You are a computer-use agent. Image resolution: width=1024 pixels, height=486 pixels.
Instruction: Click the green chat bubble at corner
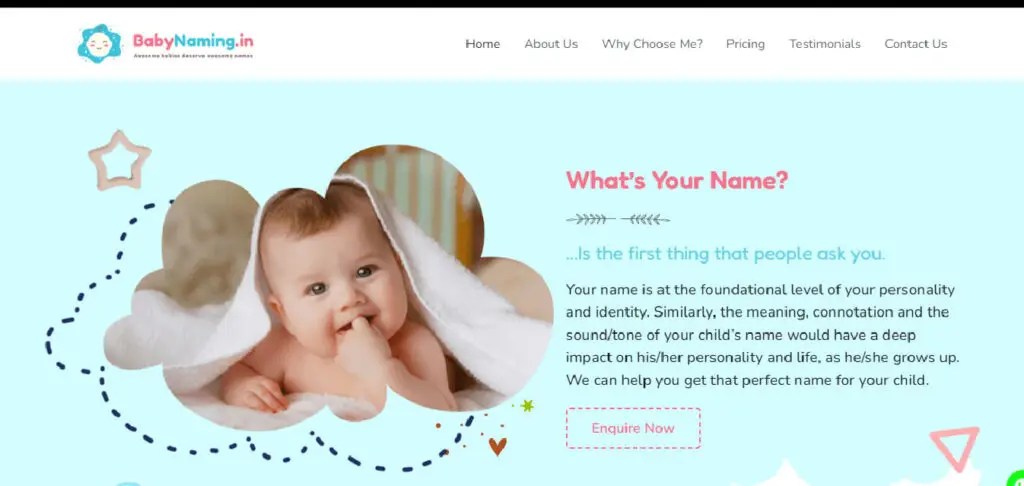point(1016,479)
